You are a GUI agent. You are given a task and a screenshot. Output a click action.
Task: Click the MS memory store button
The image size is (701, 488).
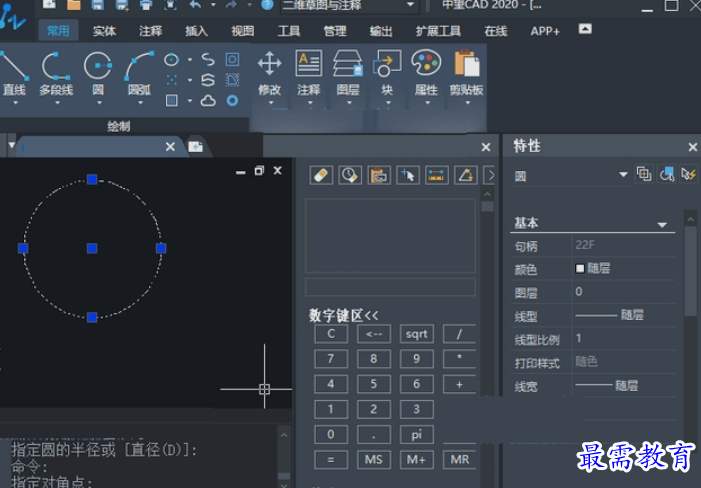[x=374, y=459]
